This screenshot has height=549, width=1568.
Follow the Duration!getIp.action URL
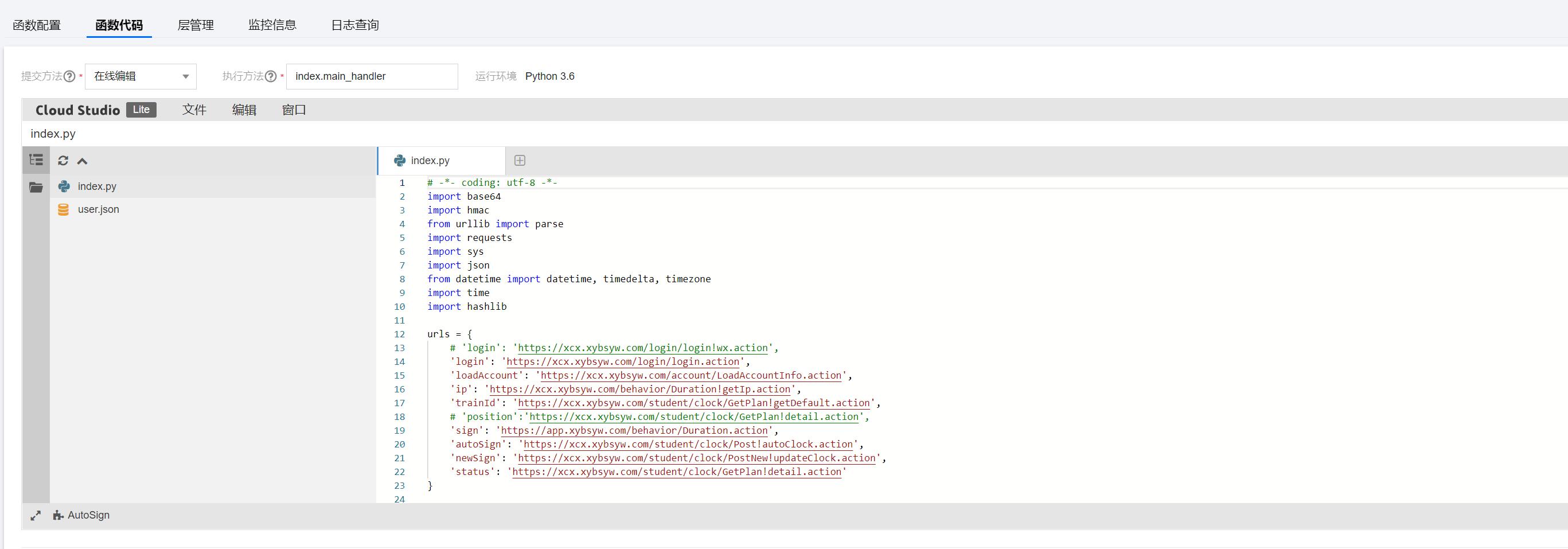tap(639, 390)
